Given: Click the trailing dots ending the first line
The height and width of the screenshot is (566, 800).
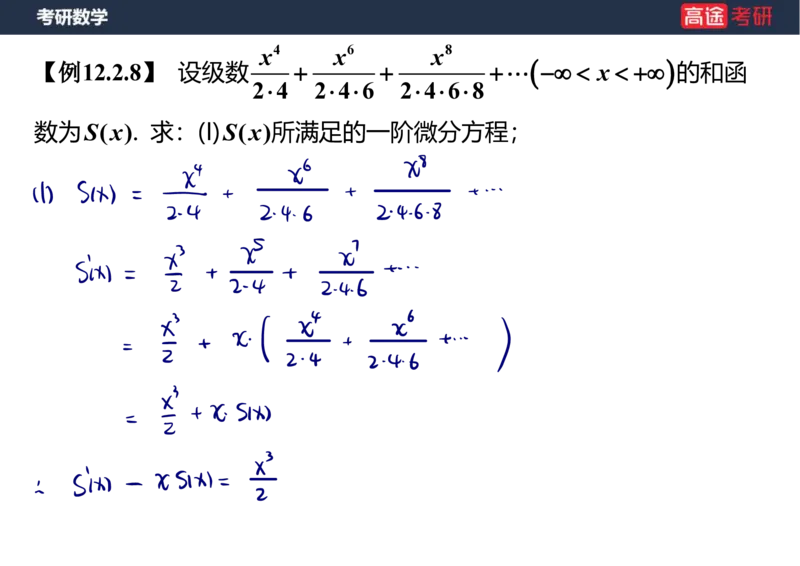Looking at the screenshot, I should [x=484, y=189].
